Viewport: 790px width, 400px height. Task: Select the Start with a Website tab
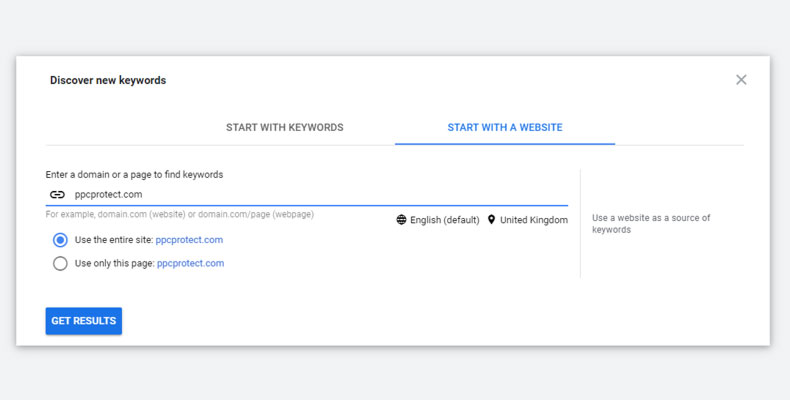click(x=504, y=128)
